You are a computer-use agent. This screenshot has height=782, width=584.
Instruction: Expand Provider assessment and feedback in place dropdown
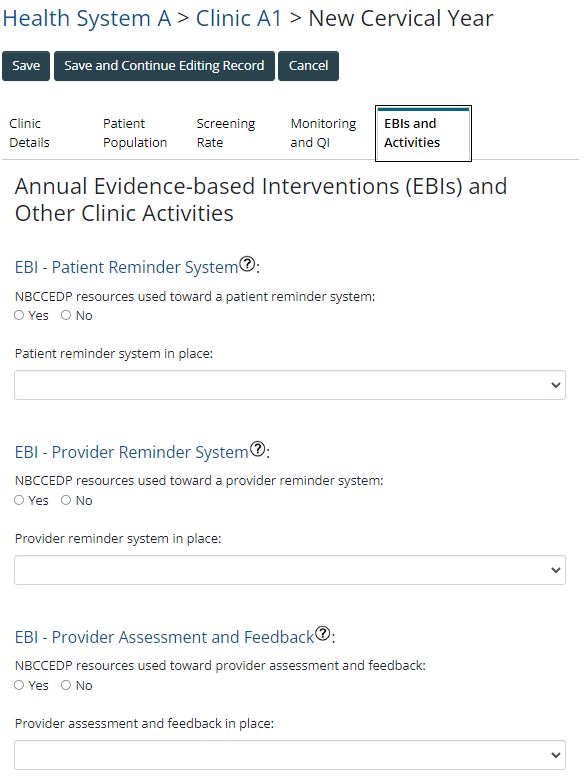pos(290,755)
